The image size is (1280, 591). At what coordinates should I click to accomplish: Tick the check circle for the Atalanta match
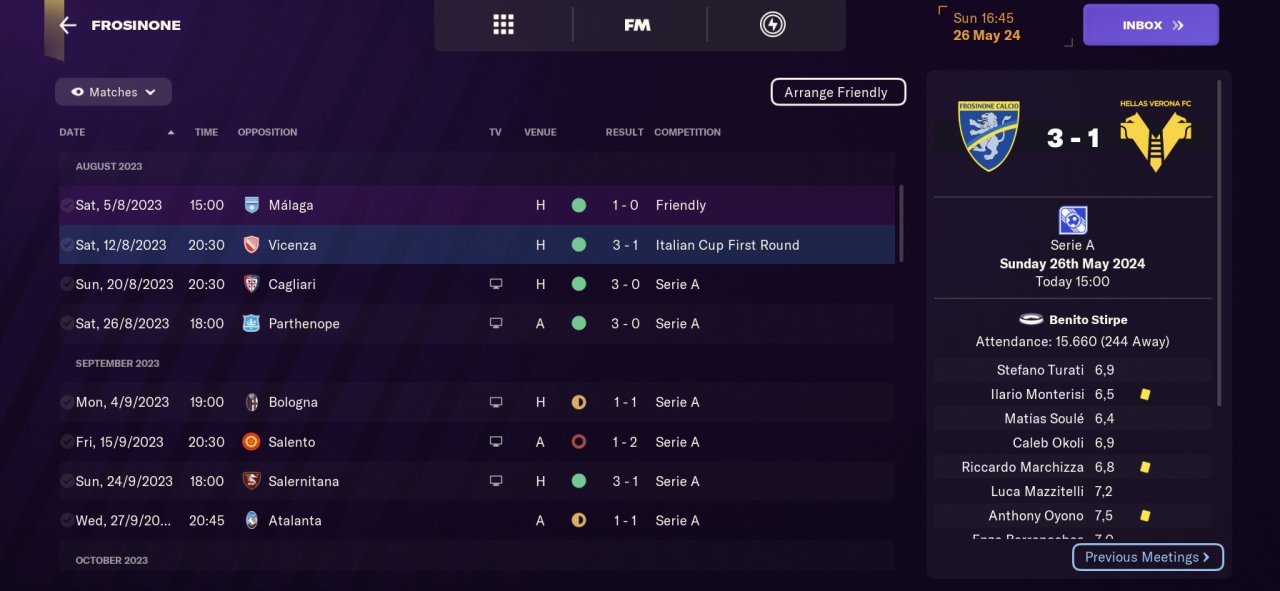66,520
